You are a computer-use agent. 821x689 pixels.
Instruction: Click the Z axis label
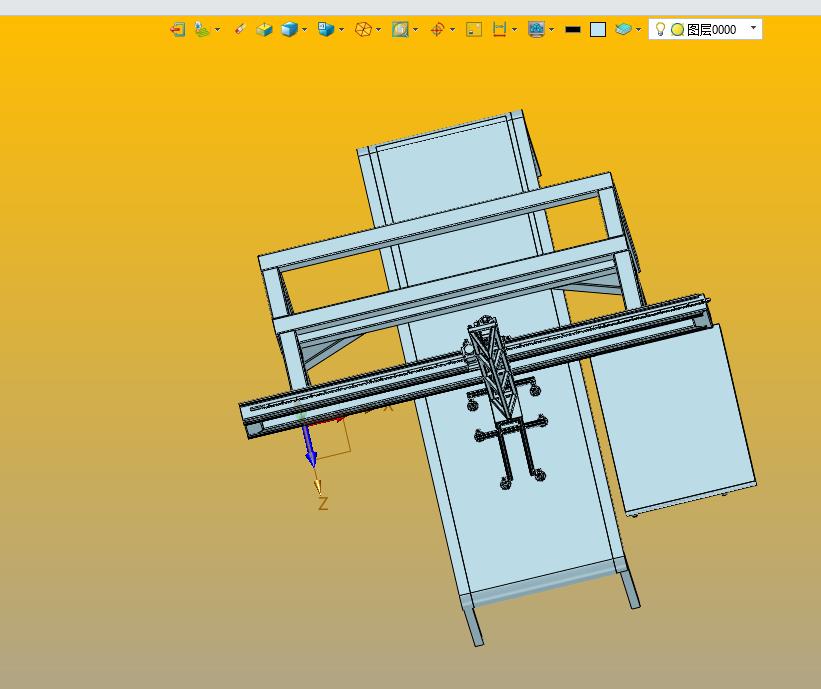coord(323,504)
